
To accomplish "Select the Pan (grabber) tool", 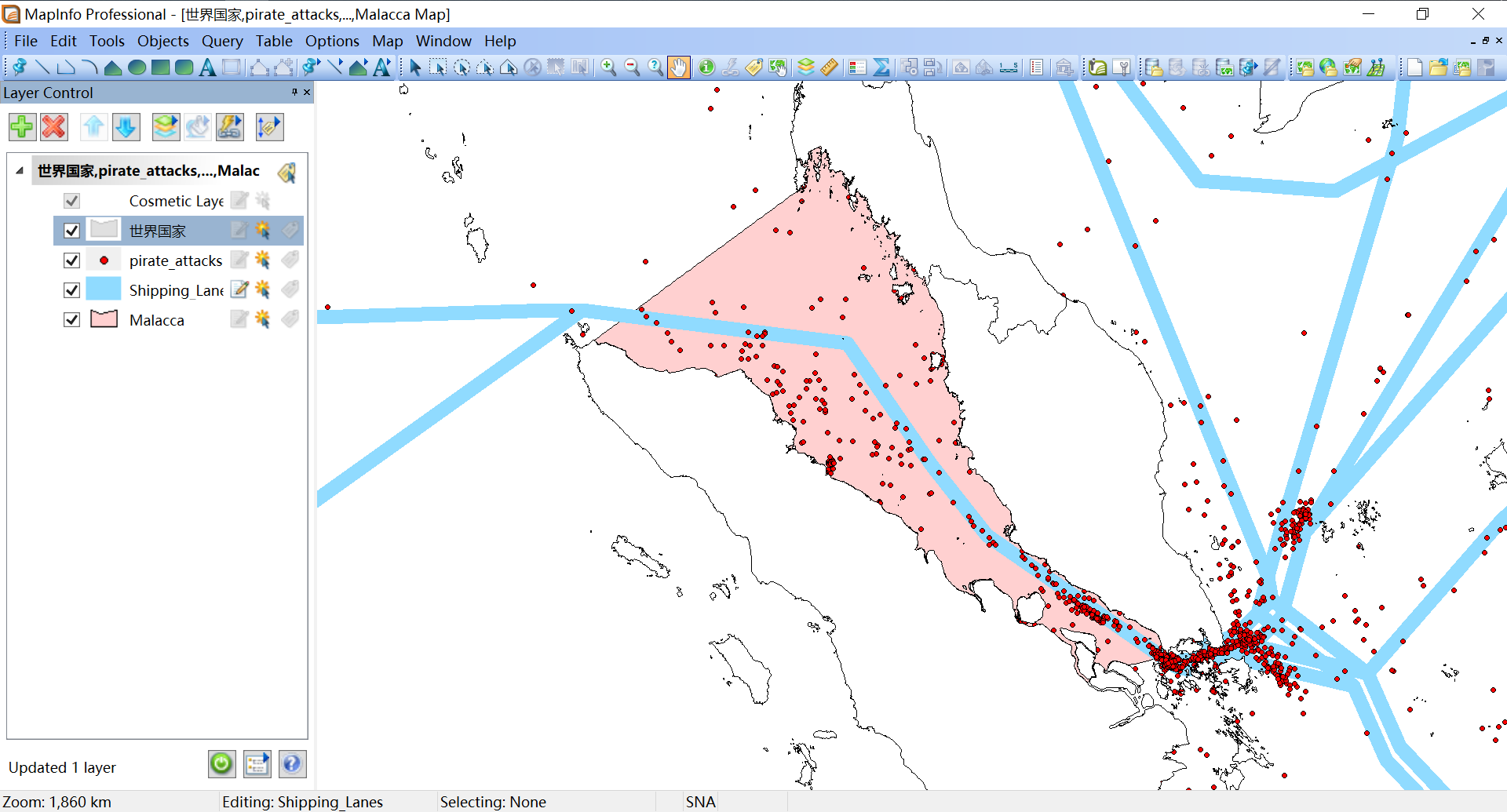I will tap(678, 67).
